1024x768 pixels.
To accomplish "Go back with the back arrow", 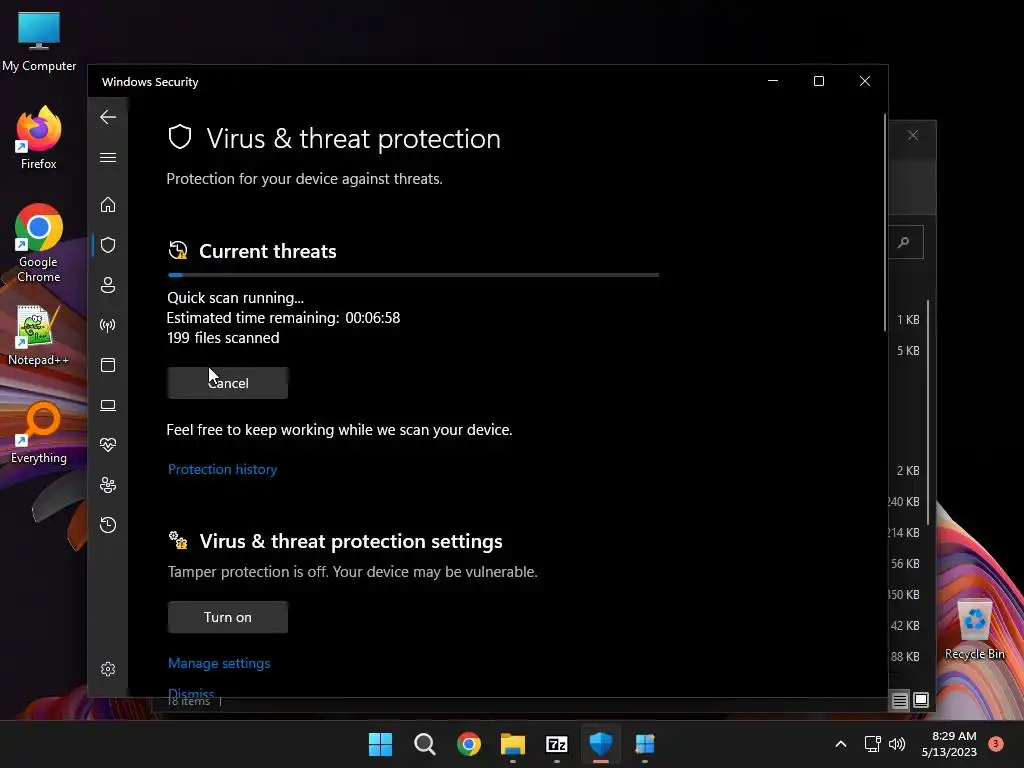I will point(108,118).
